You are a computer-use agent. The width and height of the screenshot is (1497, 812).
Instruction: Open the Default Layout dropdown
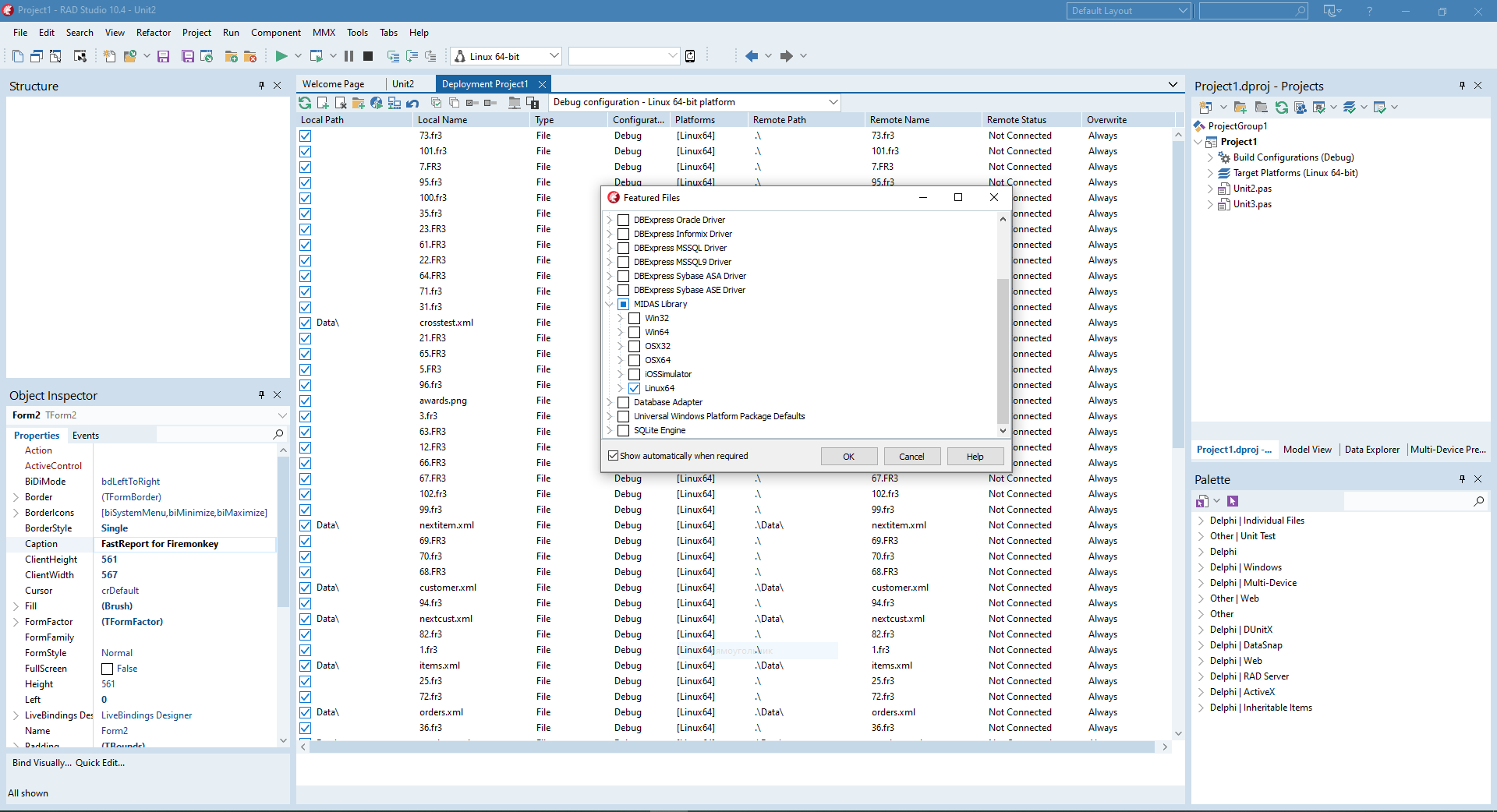click(1183, 11)
